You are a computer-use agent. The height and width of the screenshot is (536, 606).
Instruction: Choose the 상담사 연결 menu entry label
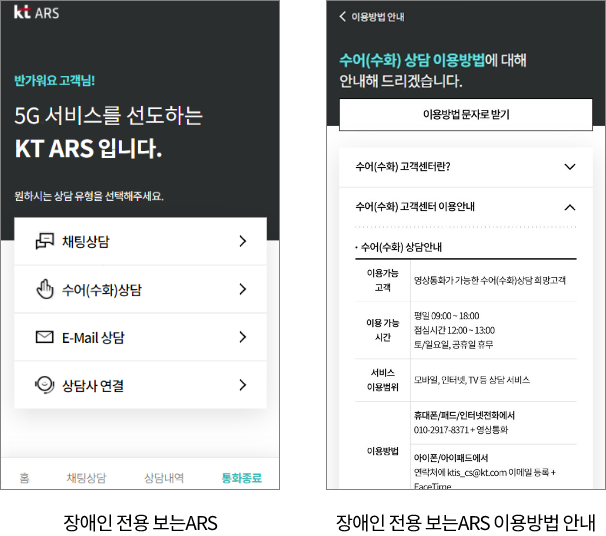pos(93,385)
